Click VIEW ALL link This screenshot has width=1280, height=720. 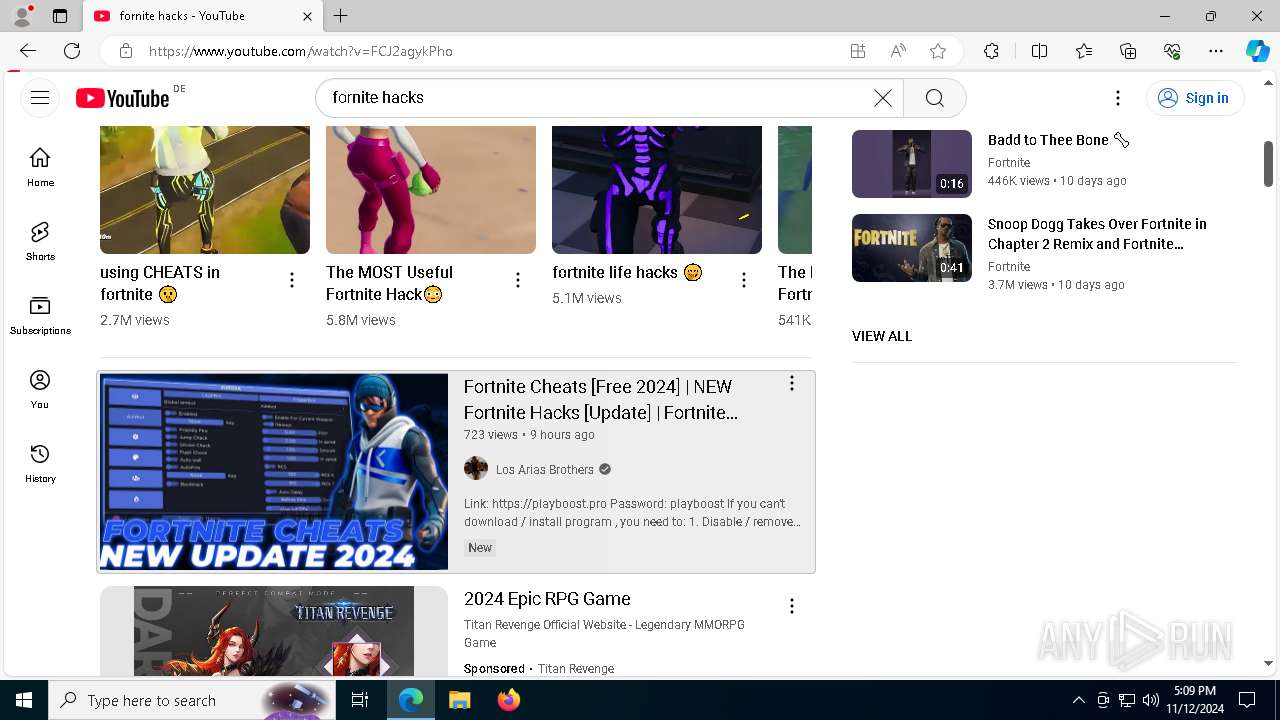[882, 336]
